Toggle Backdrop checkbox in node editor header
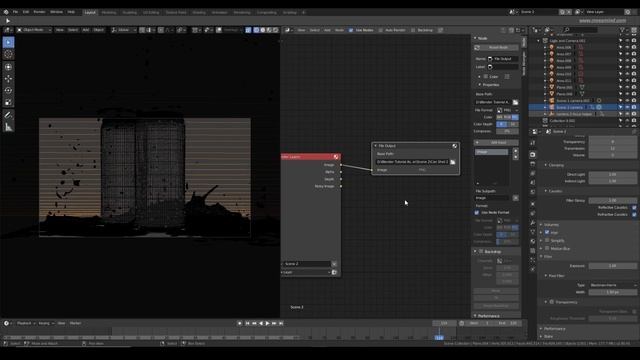Viewport: 640px width, 360px height. click(413, 30)
